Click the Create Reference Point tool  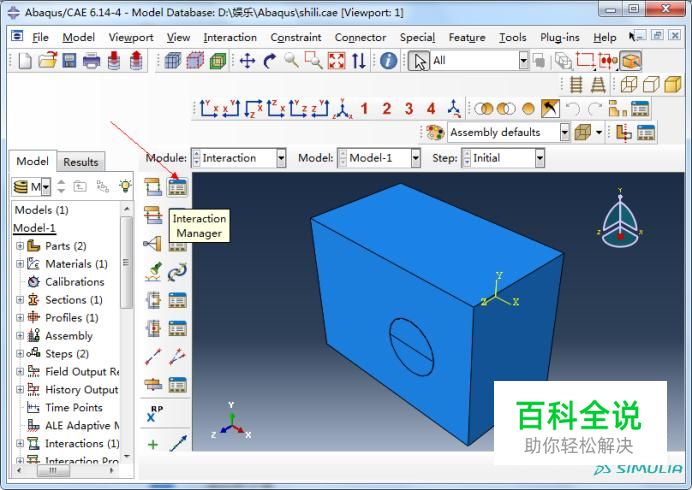tap(154, 414)
